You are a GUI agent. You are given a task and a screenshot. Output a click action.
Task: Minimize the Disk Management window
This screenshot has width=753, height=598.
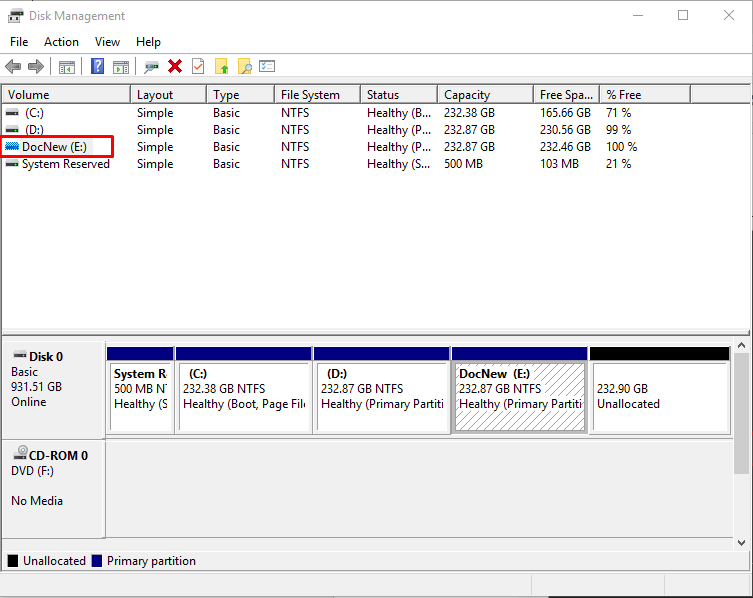point(638,15)
